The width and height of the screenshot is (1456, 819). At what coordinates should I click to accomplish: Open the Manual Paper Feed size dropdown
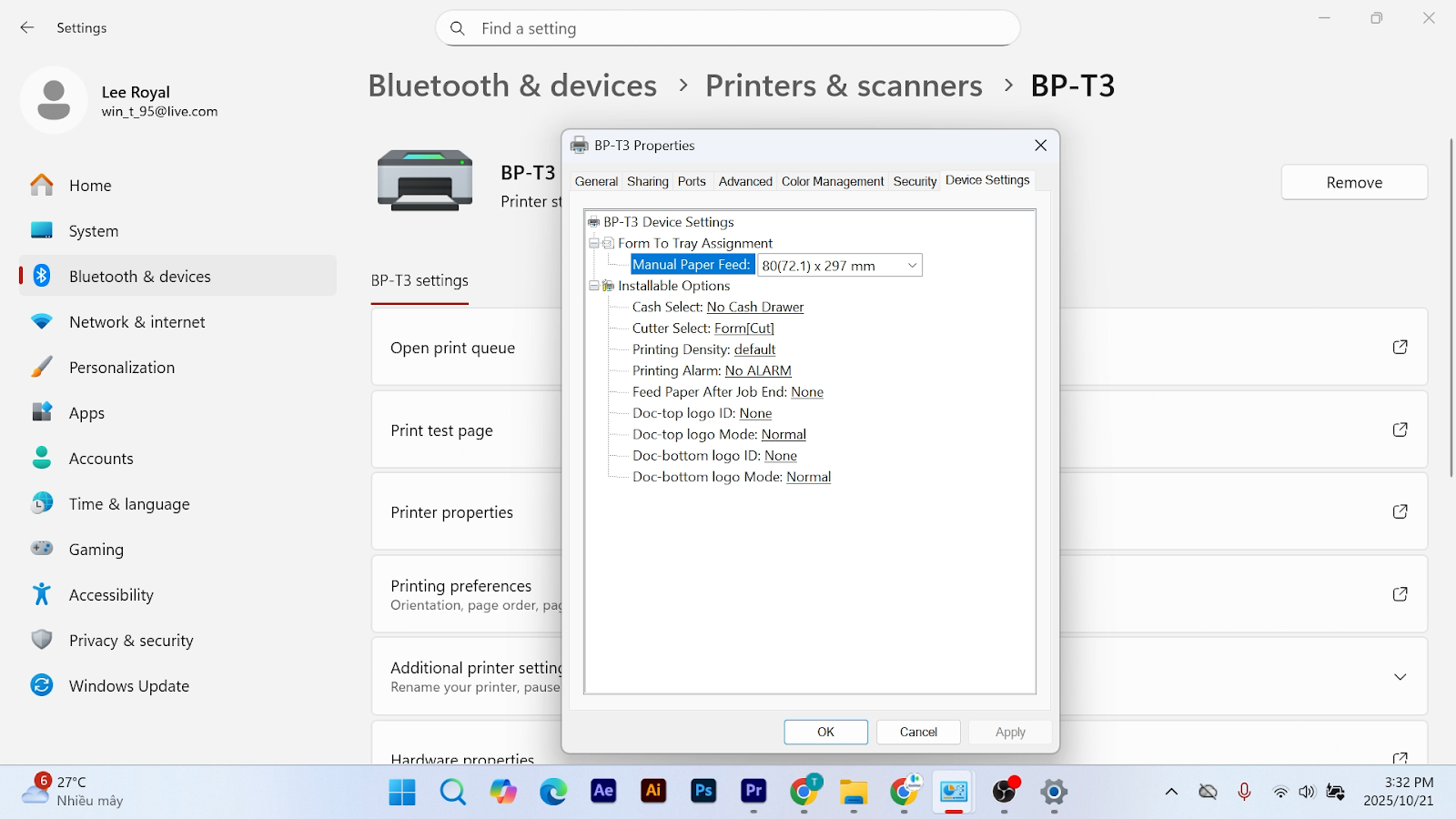pyautogui.click(x=911, y=266)
